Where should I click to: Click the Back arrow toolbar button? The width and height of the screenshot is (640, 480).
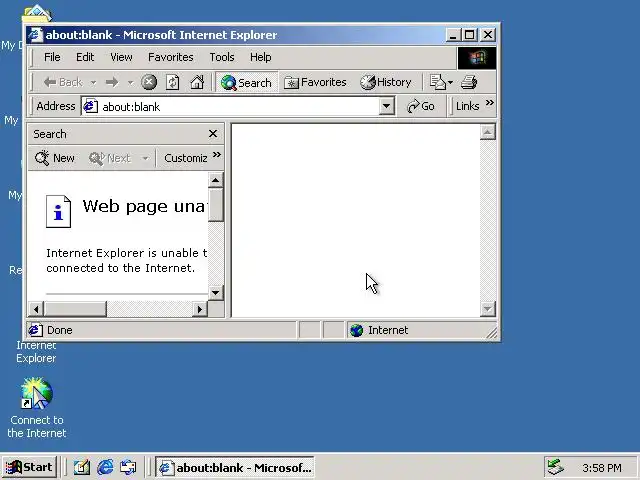point(63,82)
